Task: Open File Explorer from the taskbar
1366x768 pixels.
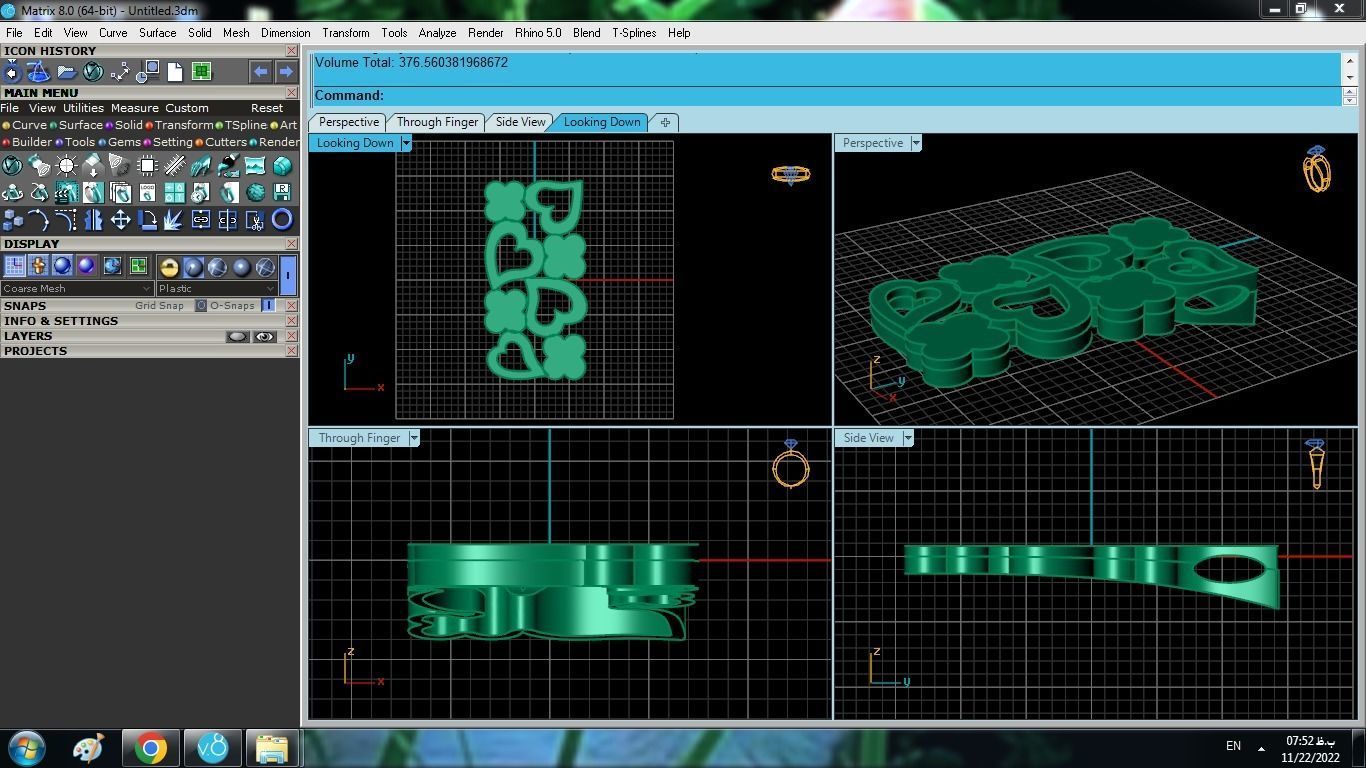Action: point(271,748)
